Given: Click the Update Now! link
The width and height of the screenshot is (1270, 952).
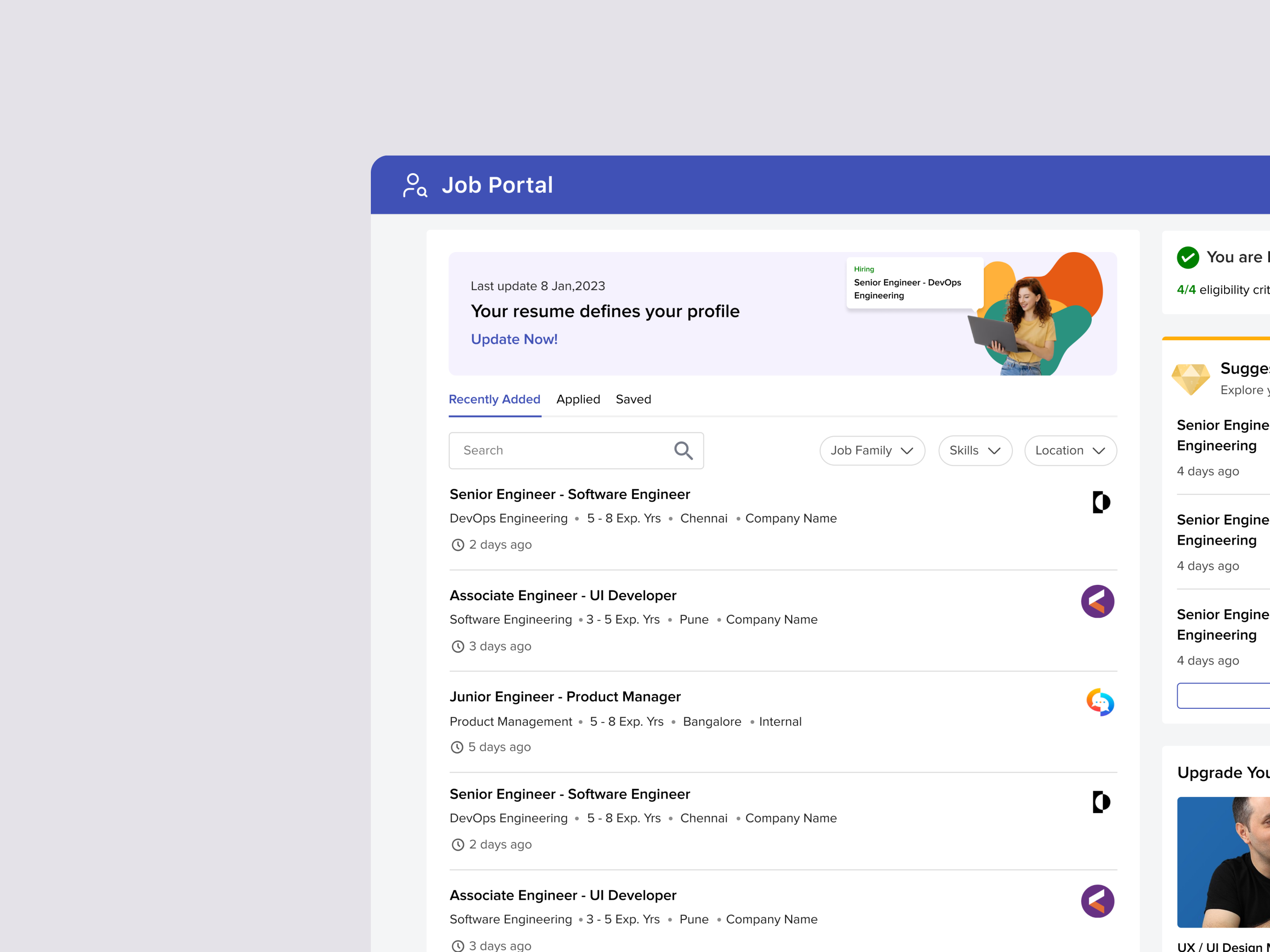Looking at the screenshot, I should tap(514, 339).
